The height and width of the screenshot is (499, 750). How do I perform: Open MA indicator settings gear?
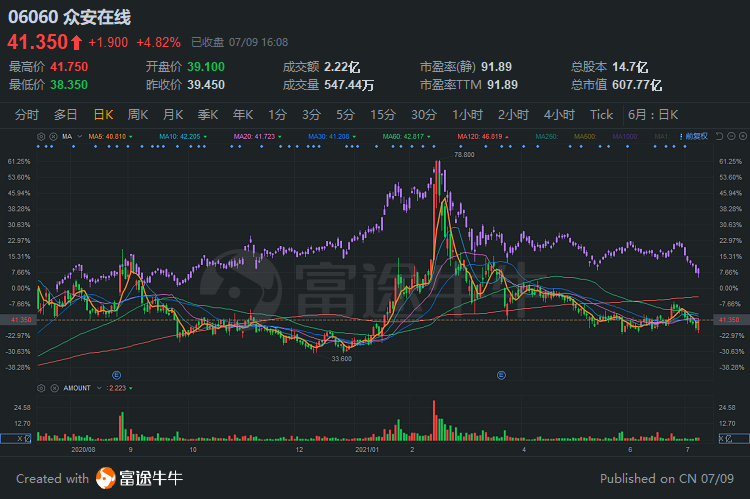(41, 136)
